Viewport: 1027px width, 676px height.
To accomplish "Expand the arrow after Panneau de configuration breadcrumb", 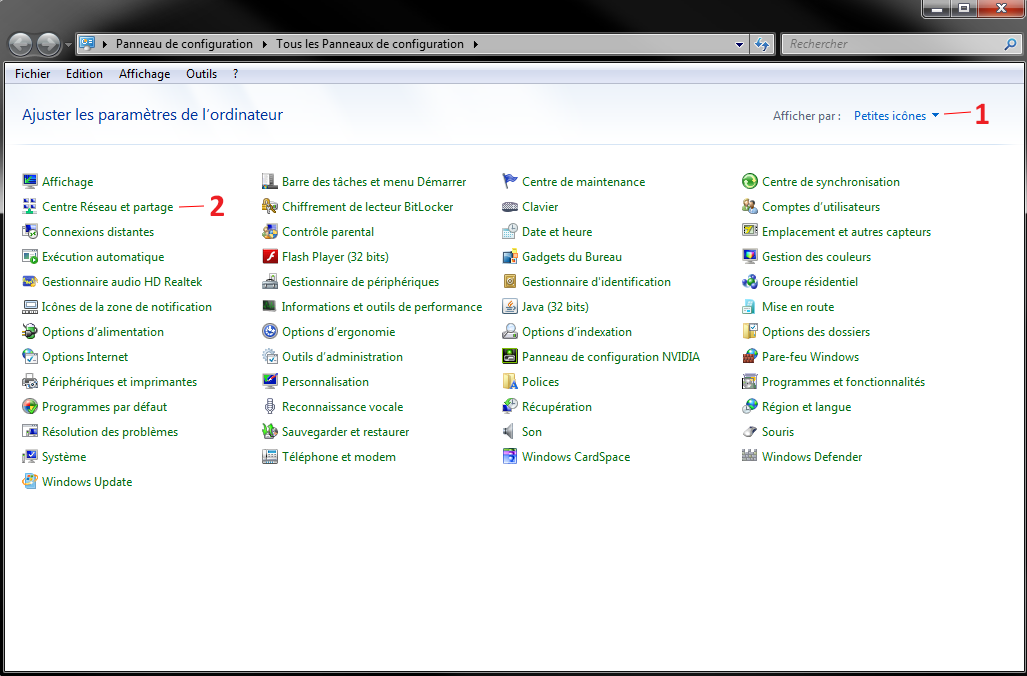I will [x=265, y=44].
